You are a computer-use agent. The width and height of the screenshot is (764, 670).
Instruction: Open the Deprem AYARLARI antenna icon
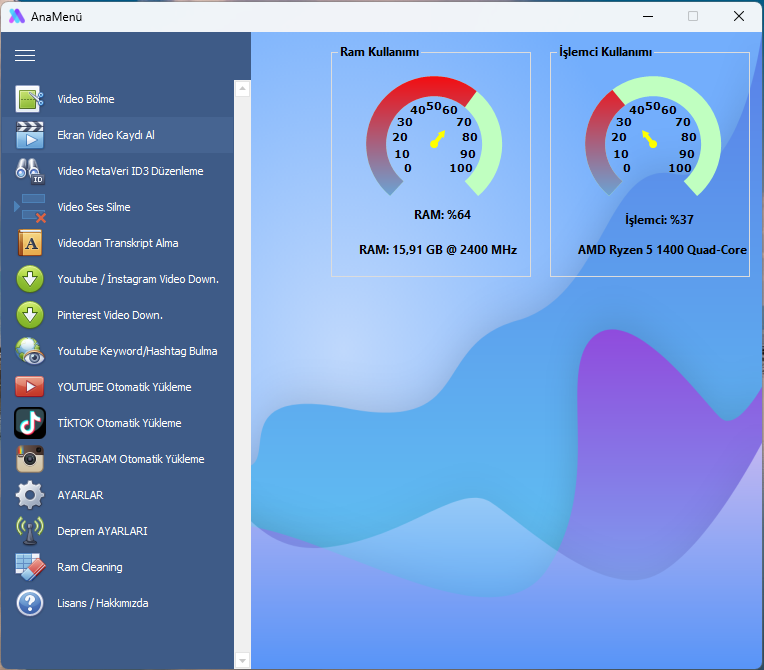click(30, 531)
